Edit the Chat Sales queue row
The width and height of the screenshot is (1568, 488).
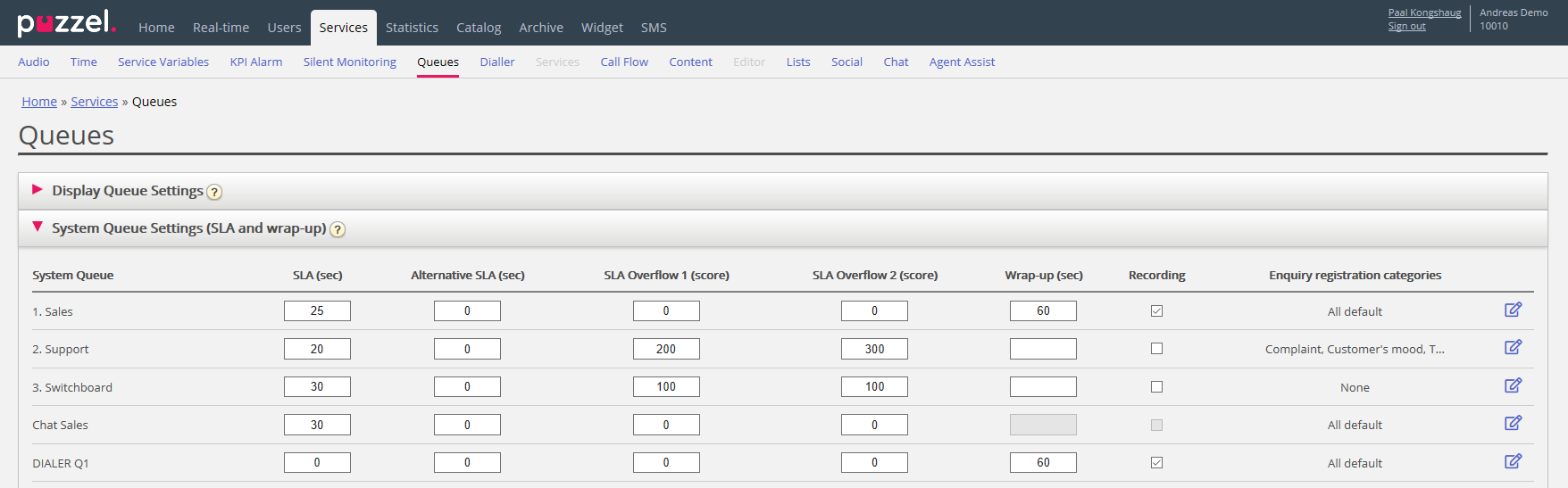(x=1513, y=423)
